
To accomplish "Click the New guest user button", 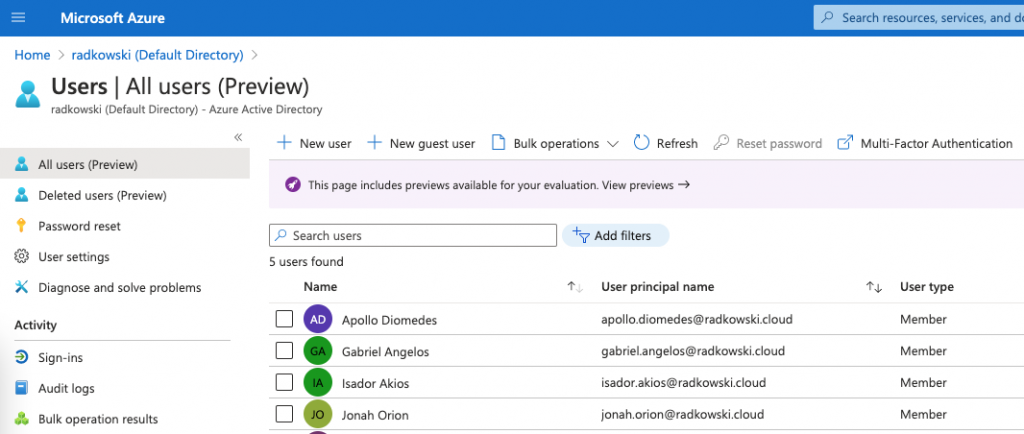I will (421, 144).
